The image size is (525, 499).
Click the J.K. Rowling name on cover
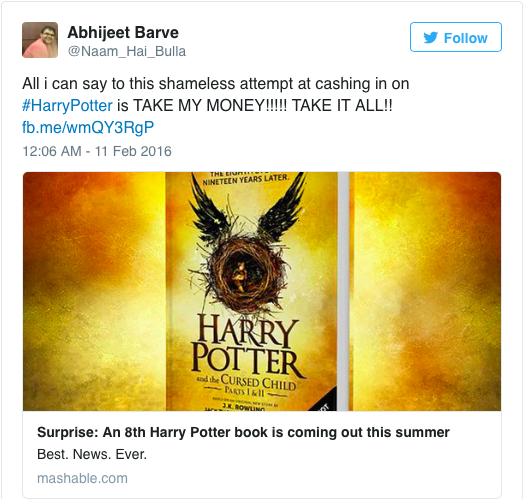coord(243,407)
